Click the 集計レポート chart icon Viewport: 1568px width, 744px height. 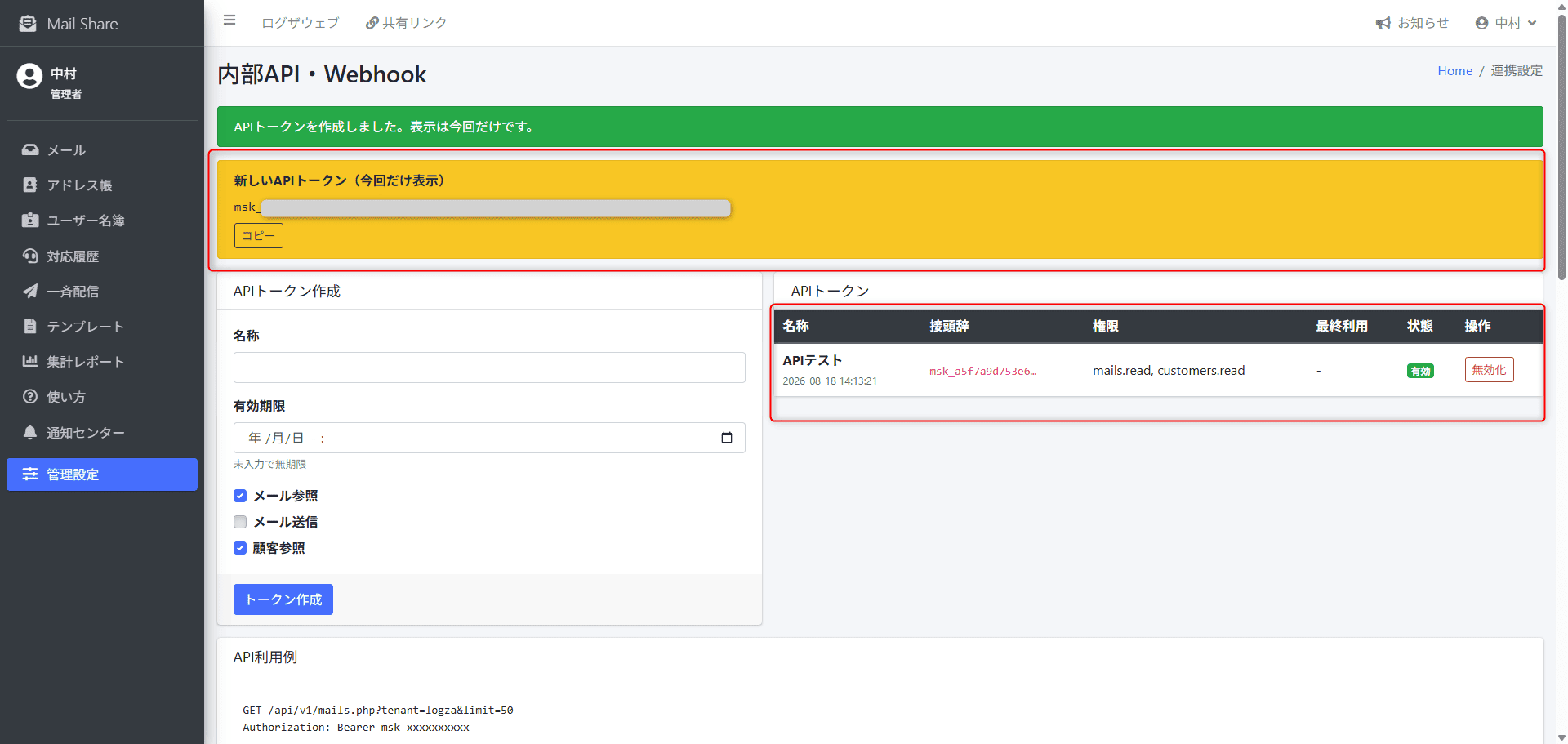(x=30, y=361)
